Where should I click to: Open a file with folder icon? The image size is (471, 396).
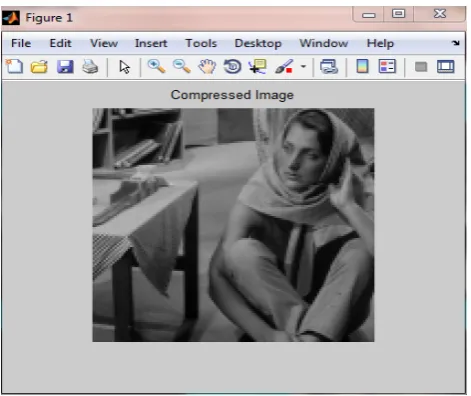click(39, 67)
